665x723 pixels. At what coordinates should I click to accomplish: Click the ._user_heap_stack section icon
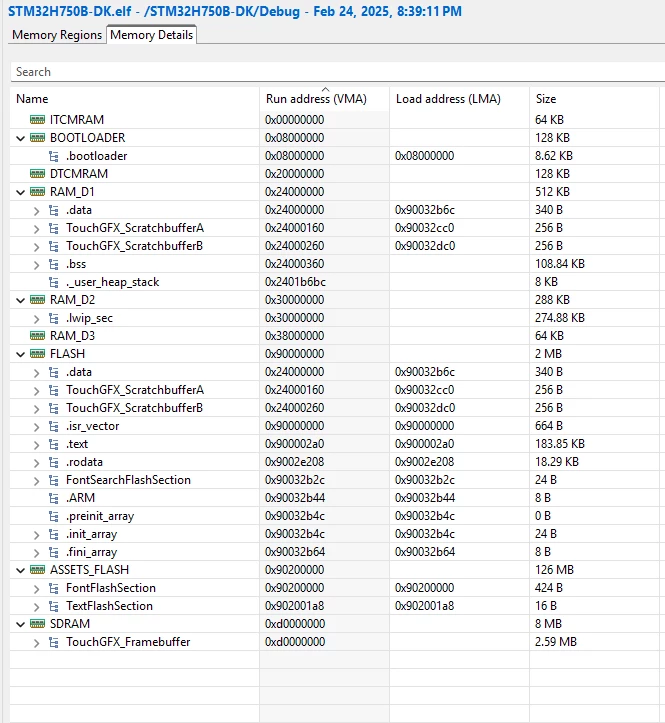[x=53, y=282]
